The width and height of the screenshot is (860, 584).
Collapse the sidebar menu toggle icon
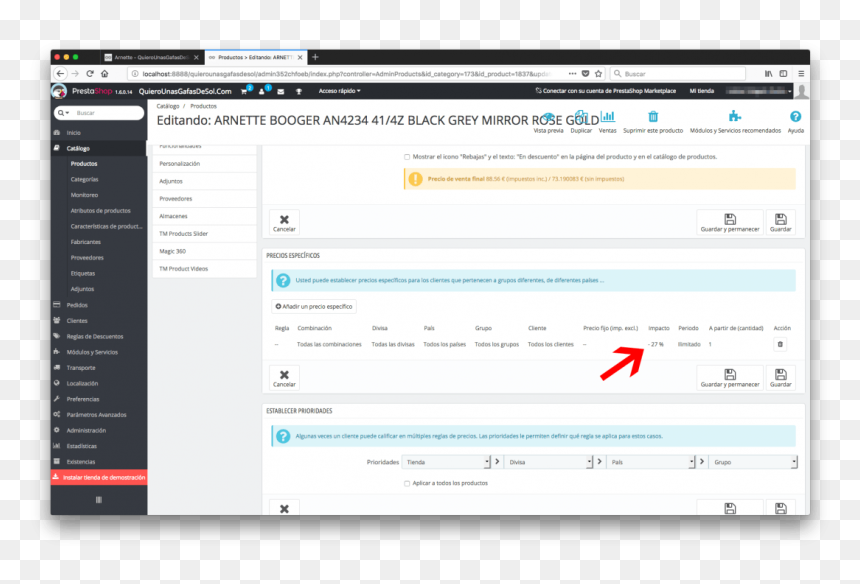pos(99,500)
